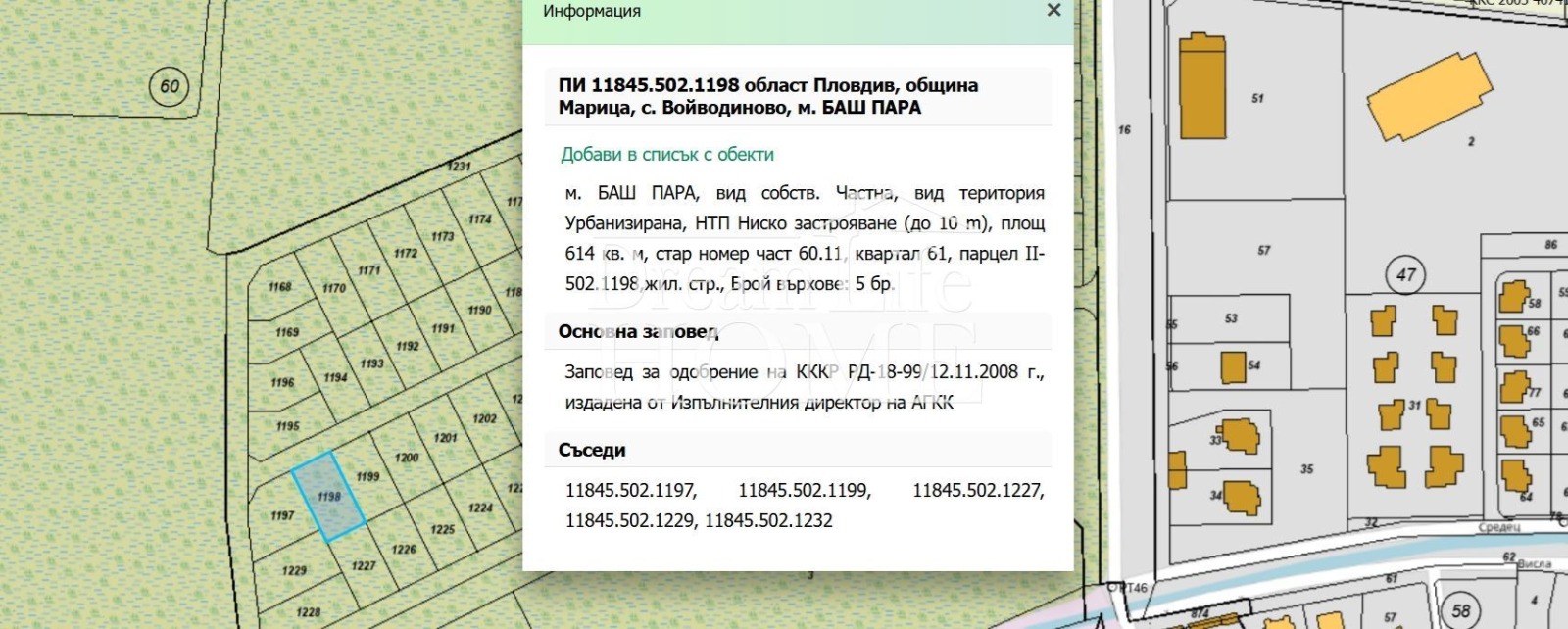
Task: Choose parcel 1168 on the map
Action: click(280, 287)
